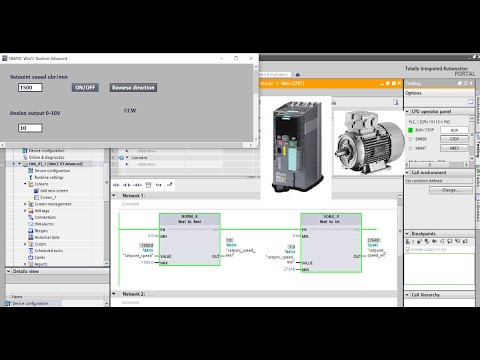
Task: Click the last icon in Breakpoints toolbar
Action: 465,241
